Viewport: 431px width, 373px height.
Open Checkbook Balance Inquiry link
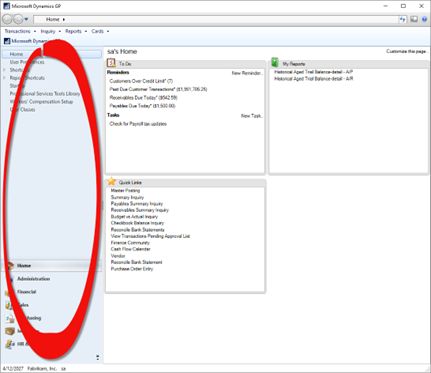tap(137, 223)
